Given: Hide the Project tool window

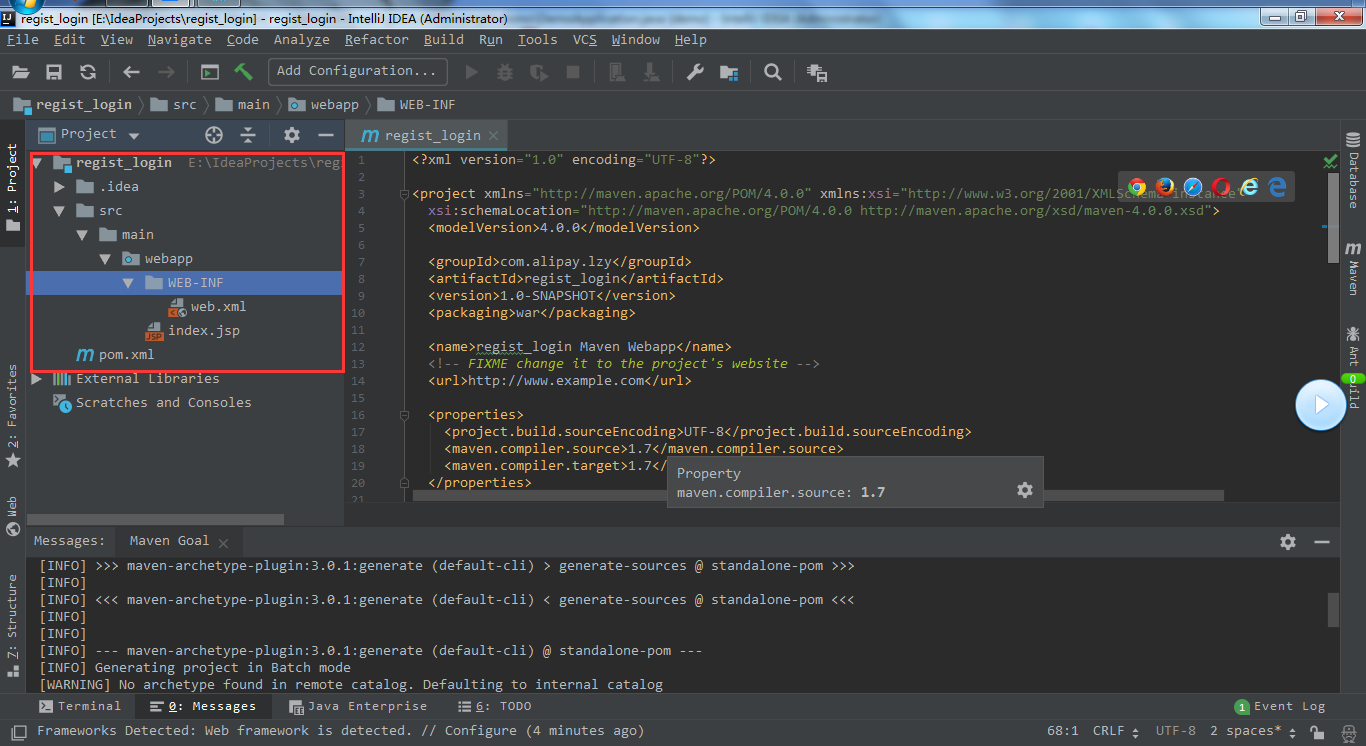Looking at the screenshot, I should coord(325,135).
